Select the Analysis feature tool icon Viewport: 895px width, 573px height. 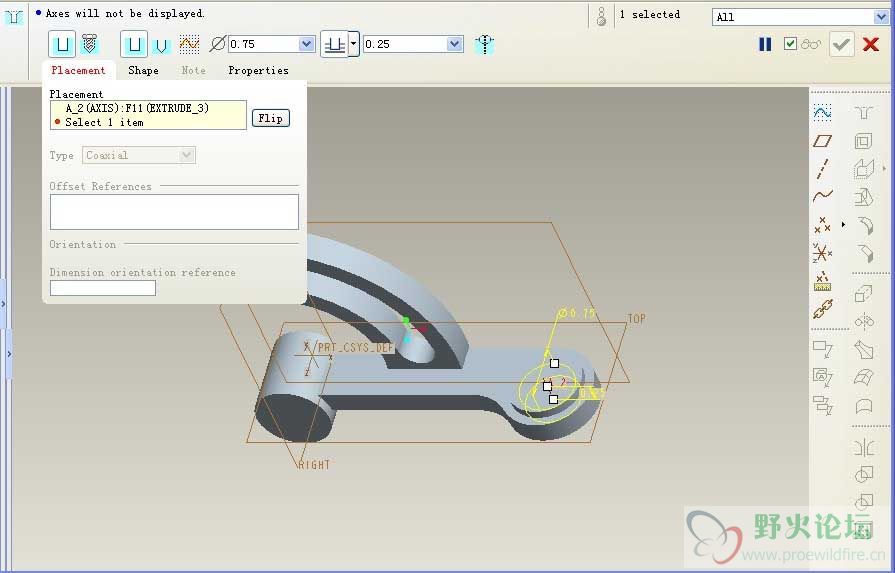pos(823,281)
